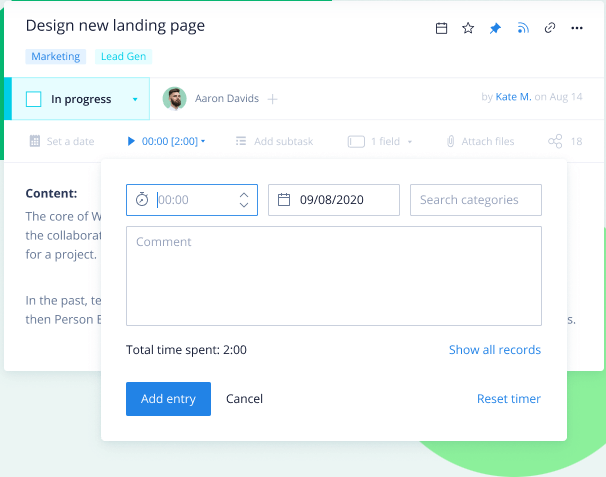Open the share icon showing 18
Viewport: 606px width, 477px height.
pyautogui.click(x=555, y=141)
